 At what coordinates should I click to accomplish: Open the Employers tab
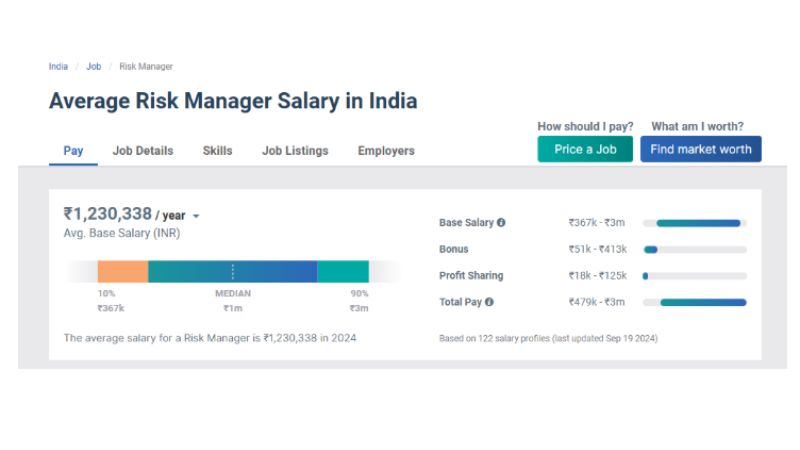(x=386, y=151)
